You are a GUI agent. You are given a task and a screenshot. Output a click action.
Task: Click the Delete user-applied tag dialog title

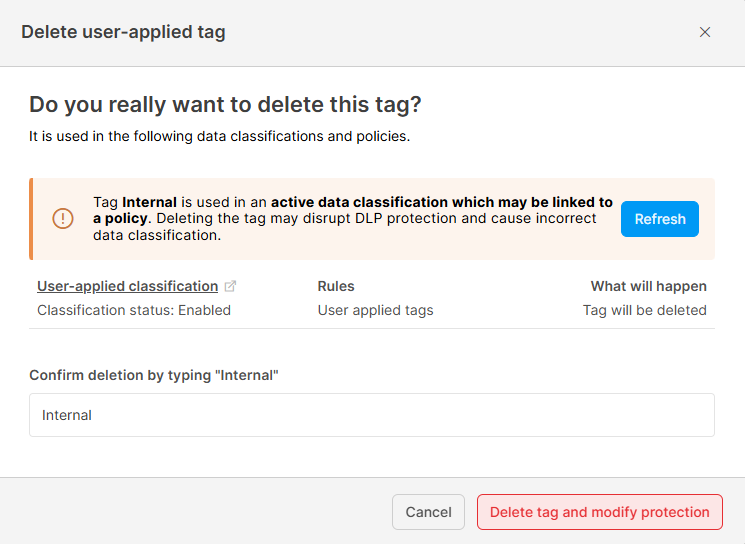coord(123,32)
